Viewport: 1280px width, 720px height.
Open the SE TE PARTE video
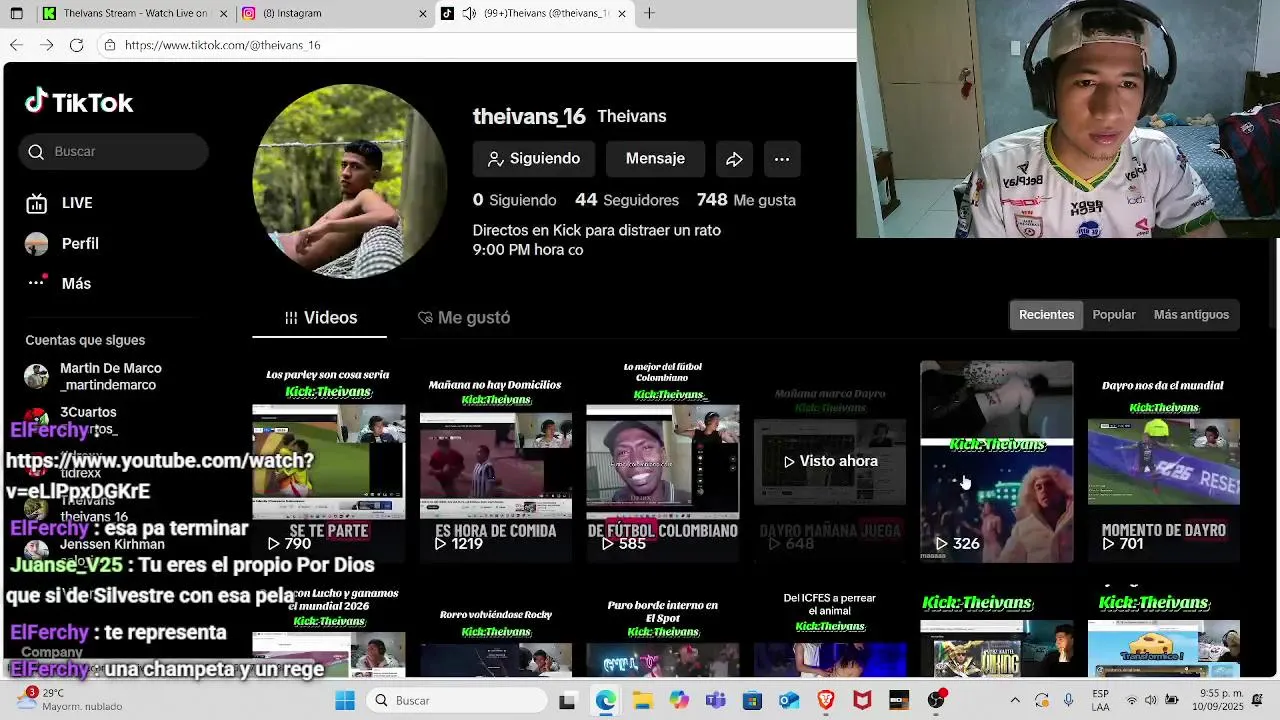329,461
